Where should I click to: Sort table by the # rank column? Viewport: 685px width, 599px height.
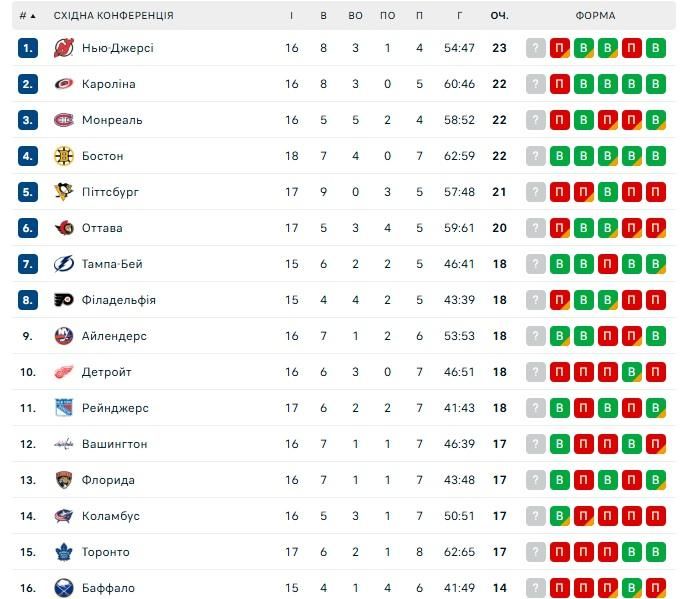tap(27, 16)
